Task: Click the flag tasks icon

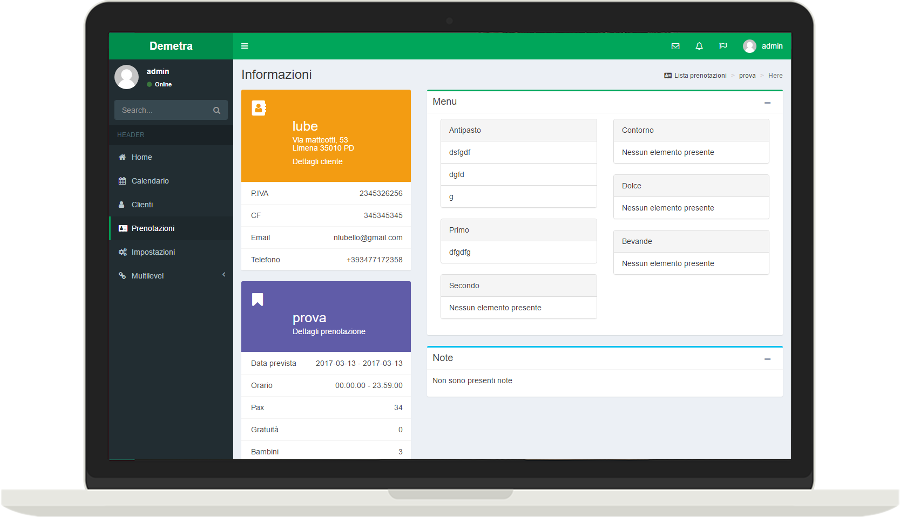Action: (x=723, y=46)
